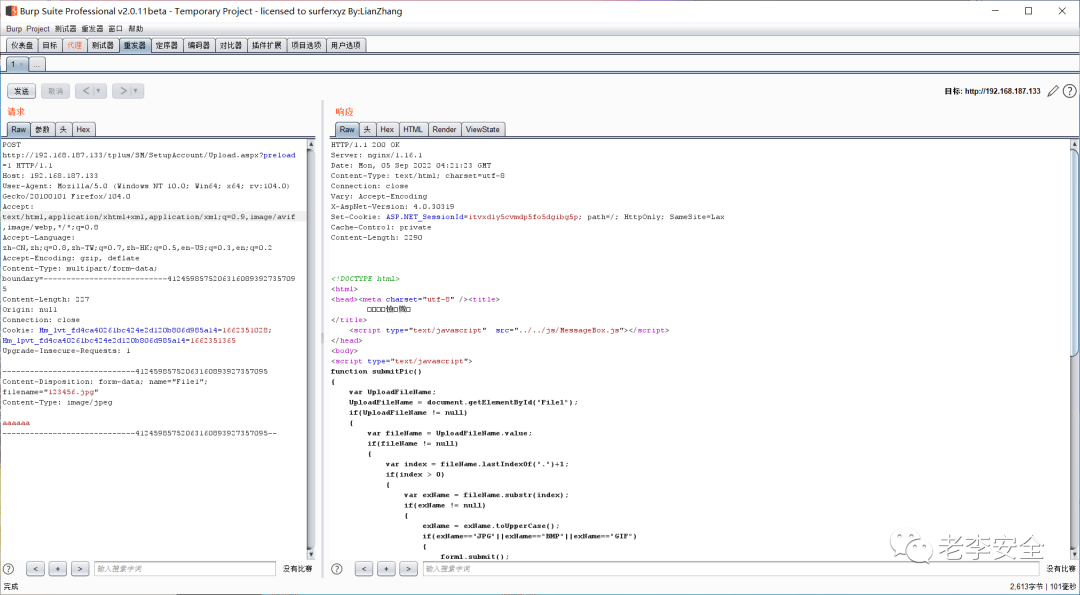Click the Burp Suite logo in the title bar

11,11
